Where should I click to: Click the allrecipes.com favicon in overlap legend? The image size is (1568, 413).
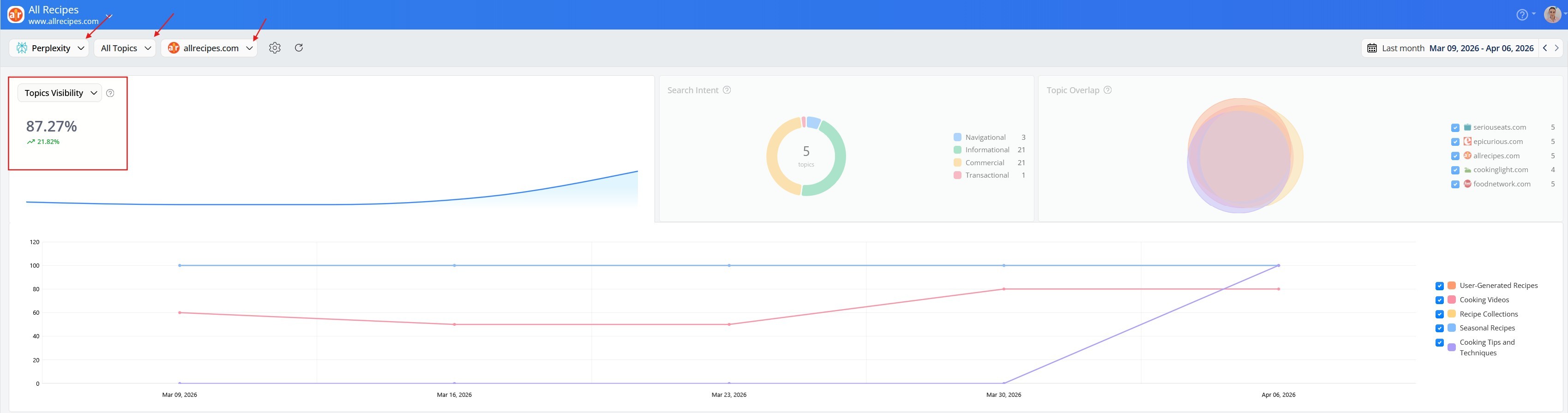coord(1467,156)
